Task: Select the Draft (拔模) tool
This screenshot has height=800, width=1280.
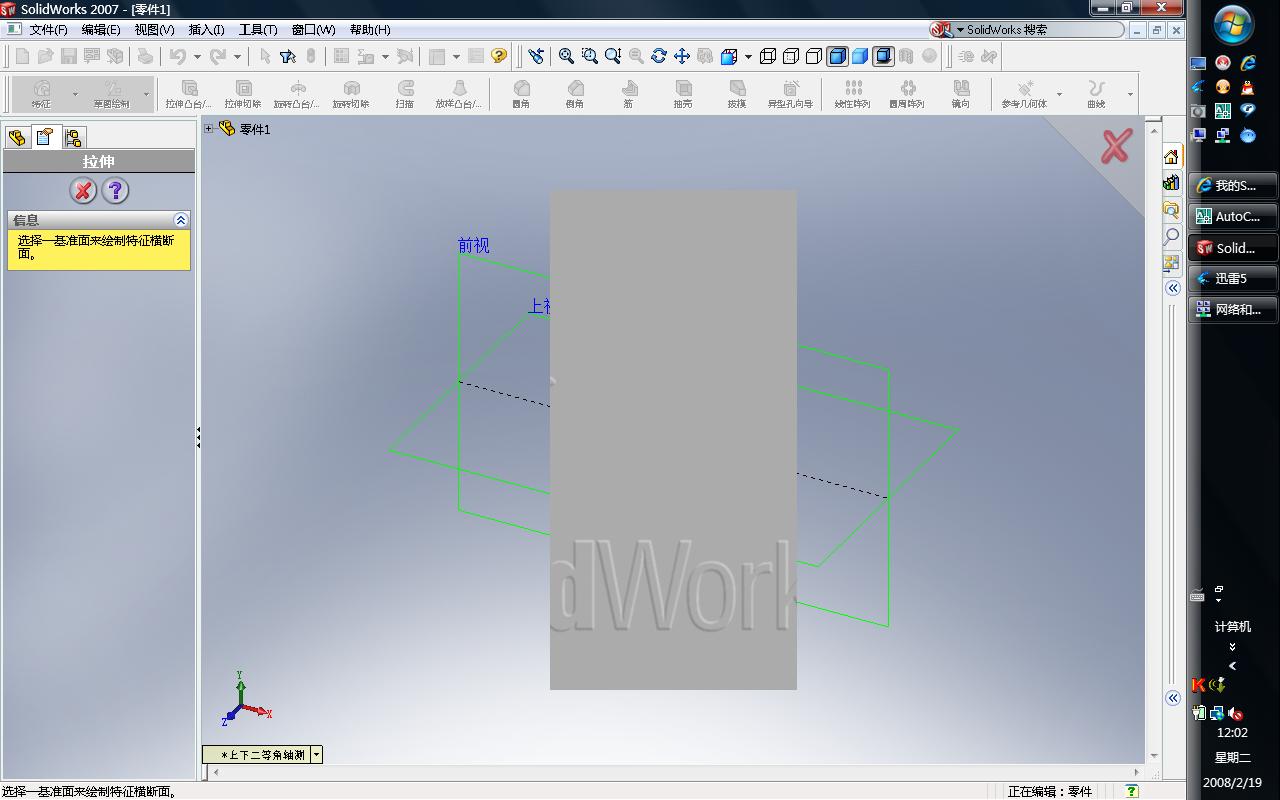Action: coord(737,94)
